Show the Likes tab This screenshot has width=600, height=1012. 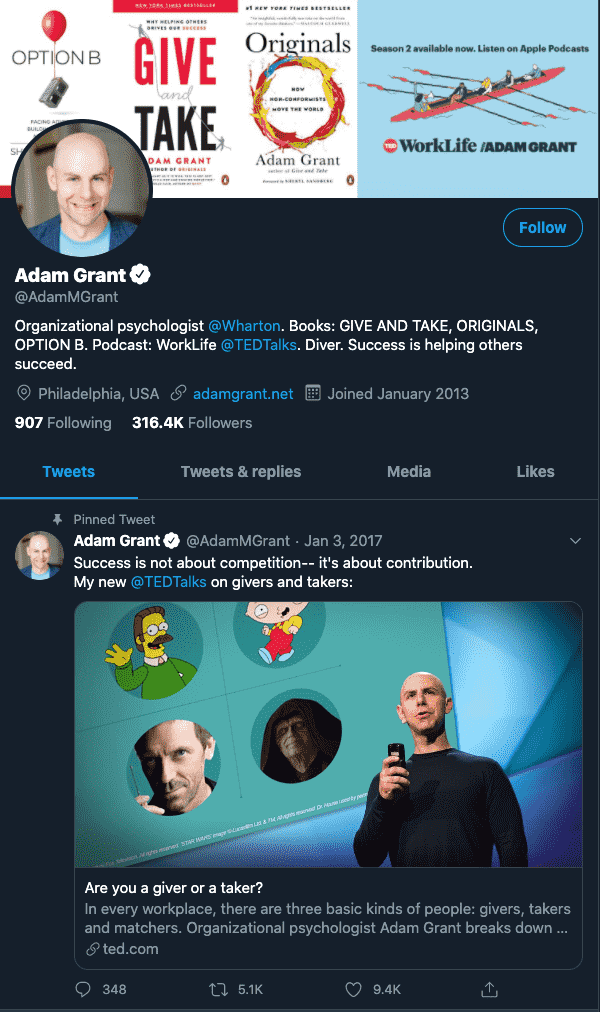point(535,472)
